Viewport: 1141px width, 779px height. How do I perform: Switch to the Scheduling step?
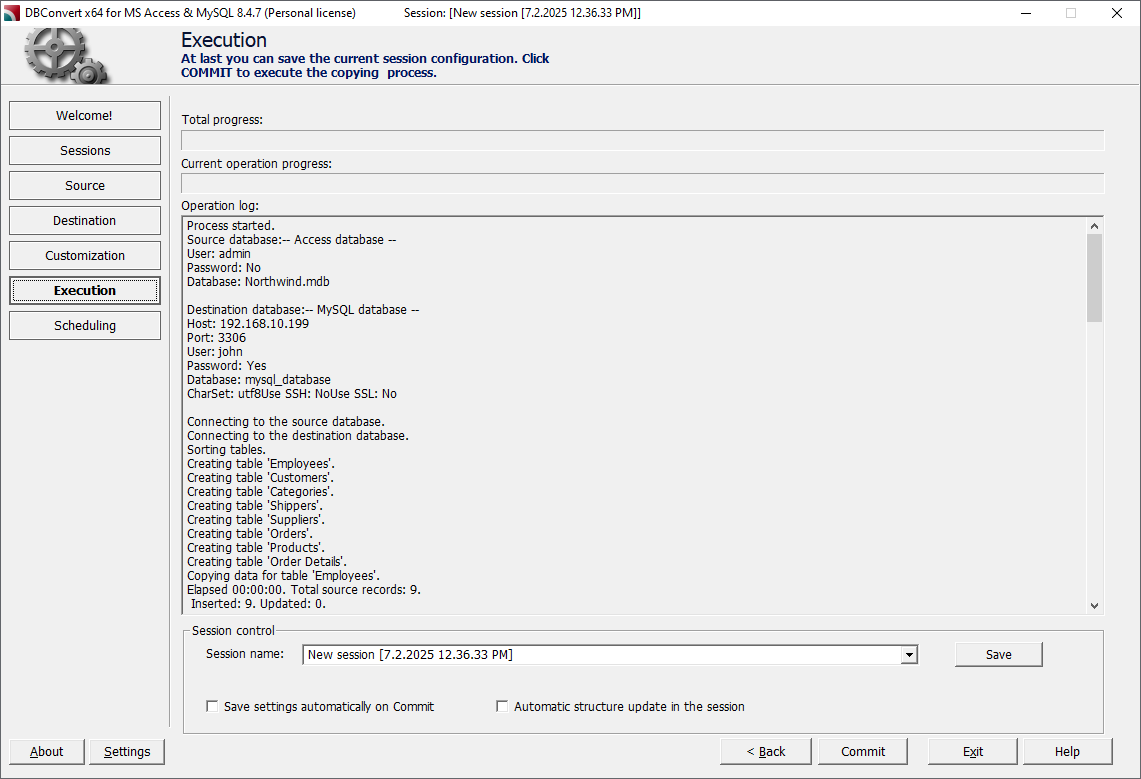(x=84, y=325)
